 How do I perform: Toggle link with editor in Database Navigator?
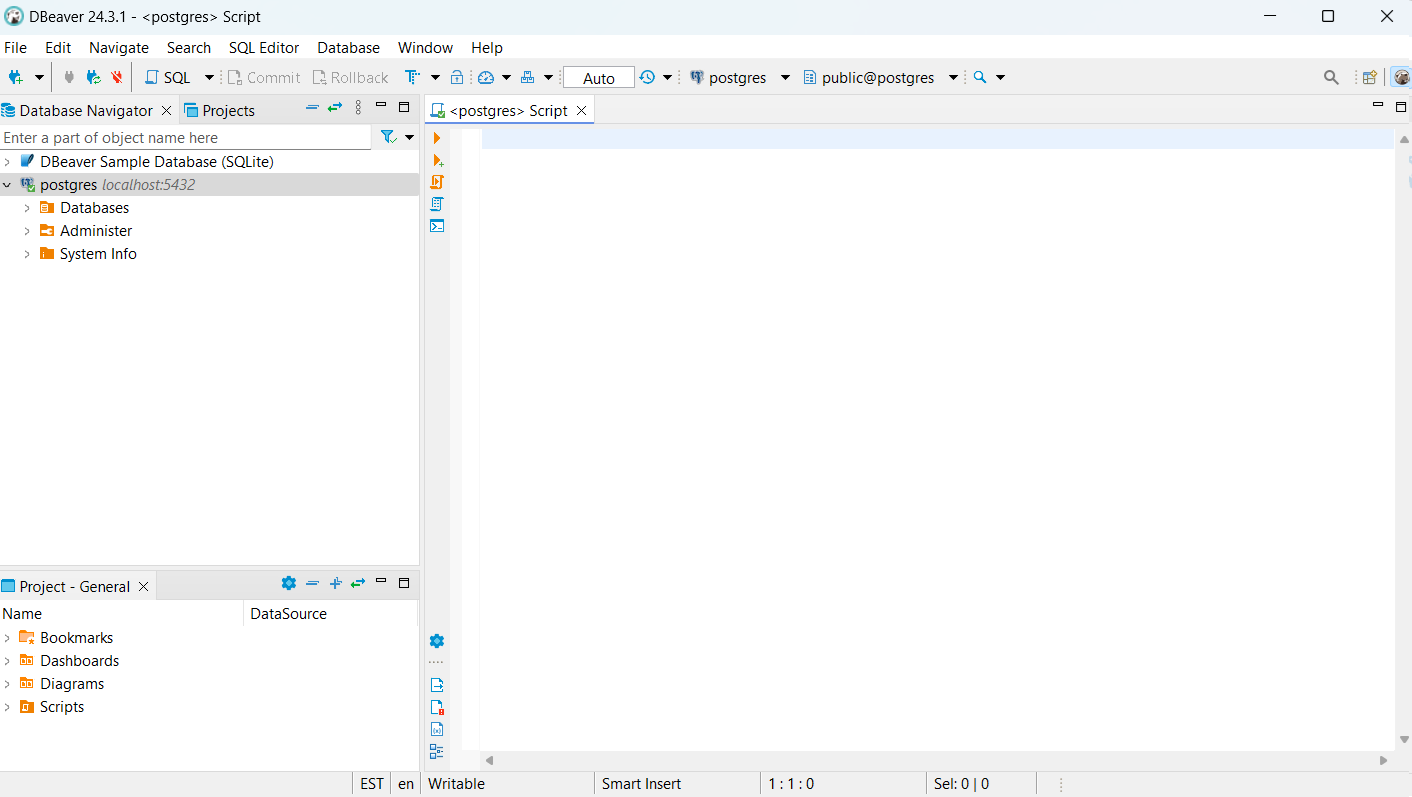click(x=335, y=107)
